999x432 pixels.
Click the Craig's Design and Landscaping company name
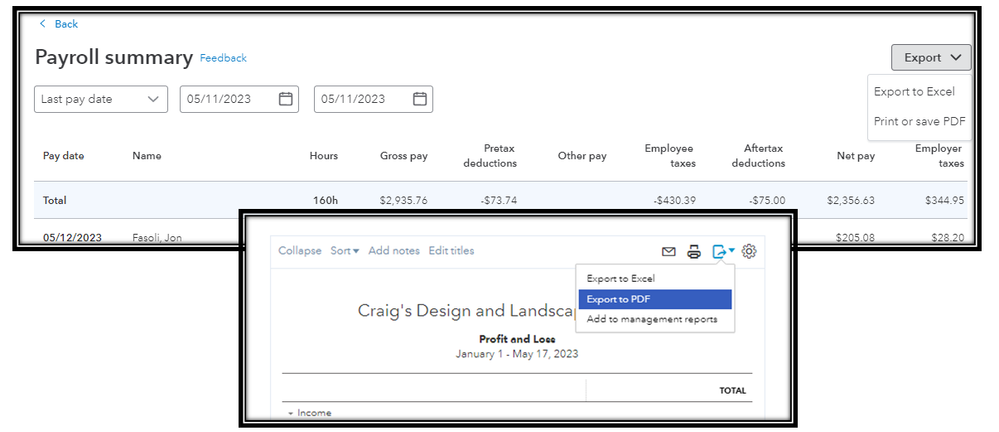[467, 310]
